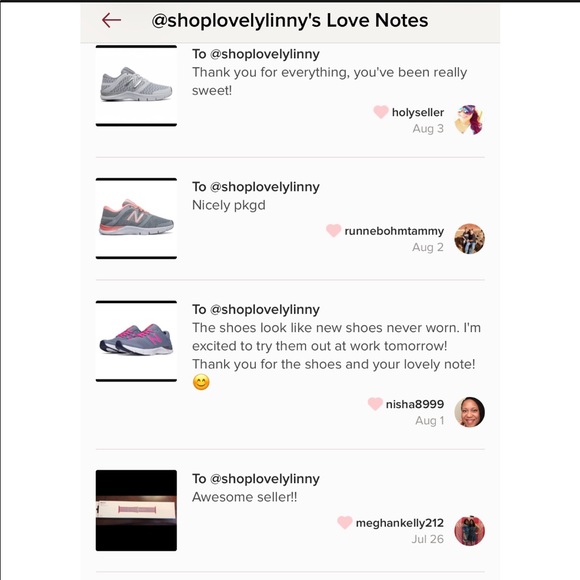
Task: Tap the pink heart beside meghankelly212
Action: 344,522
